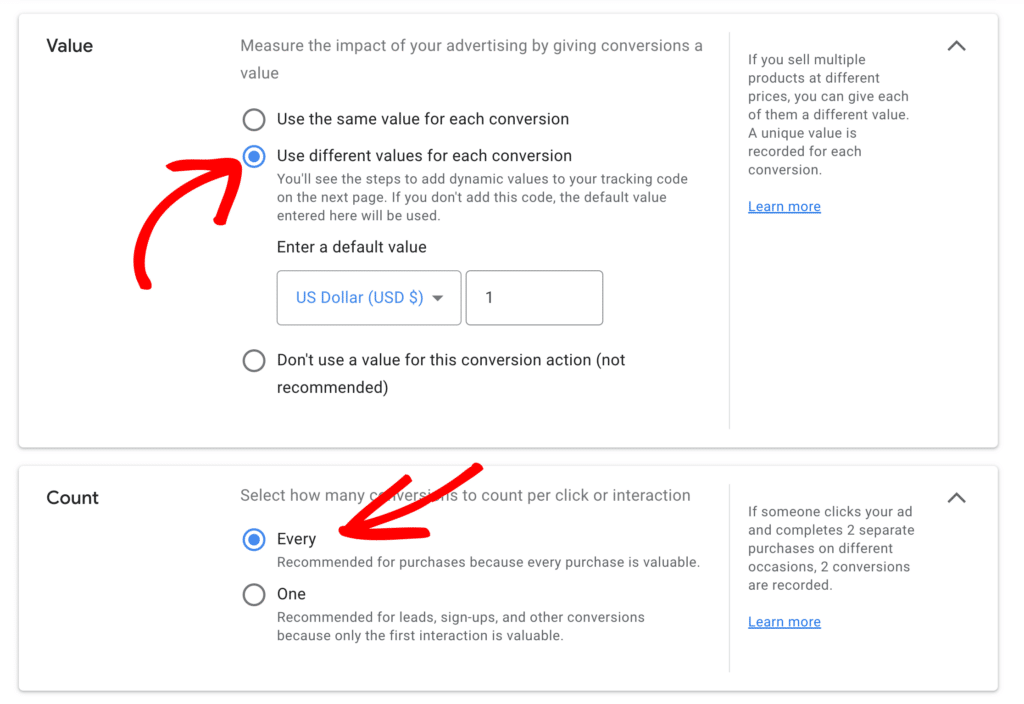Open 'Learn more' link in Count section

(x=784, y=622)
